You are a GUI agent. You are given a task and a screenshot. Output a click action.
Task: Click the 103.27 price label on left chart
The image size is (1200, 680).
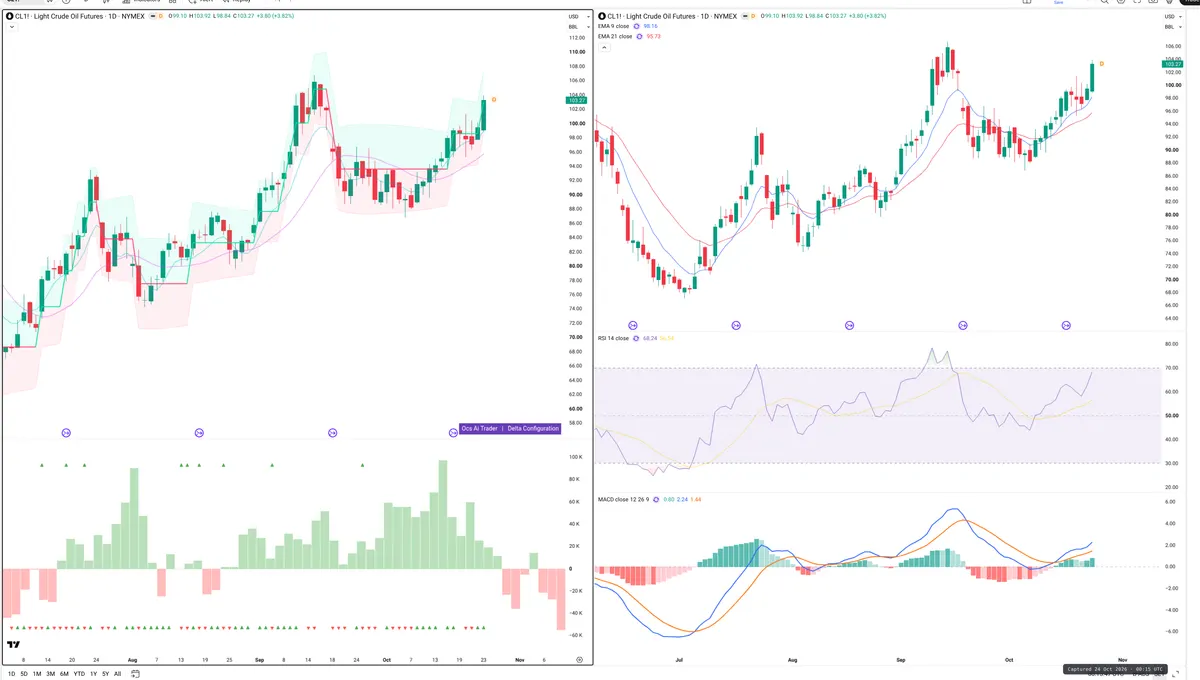click(x=577, y=100)
